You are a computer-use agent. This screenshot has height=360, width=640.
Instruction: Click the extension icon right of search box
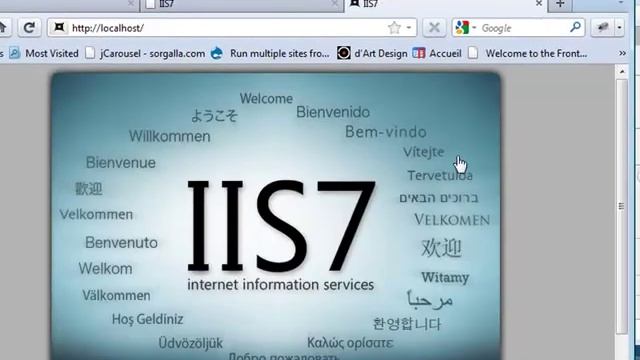(x=603, y=28)
